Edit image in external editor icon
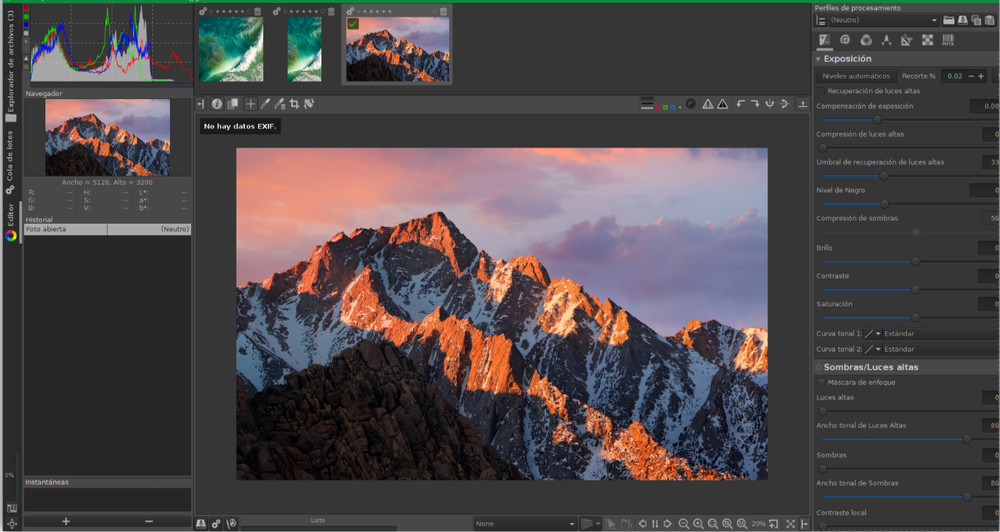The height and width of the screenshot is (532, 1000). pos(232,524)
